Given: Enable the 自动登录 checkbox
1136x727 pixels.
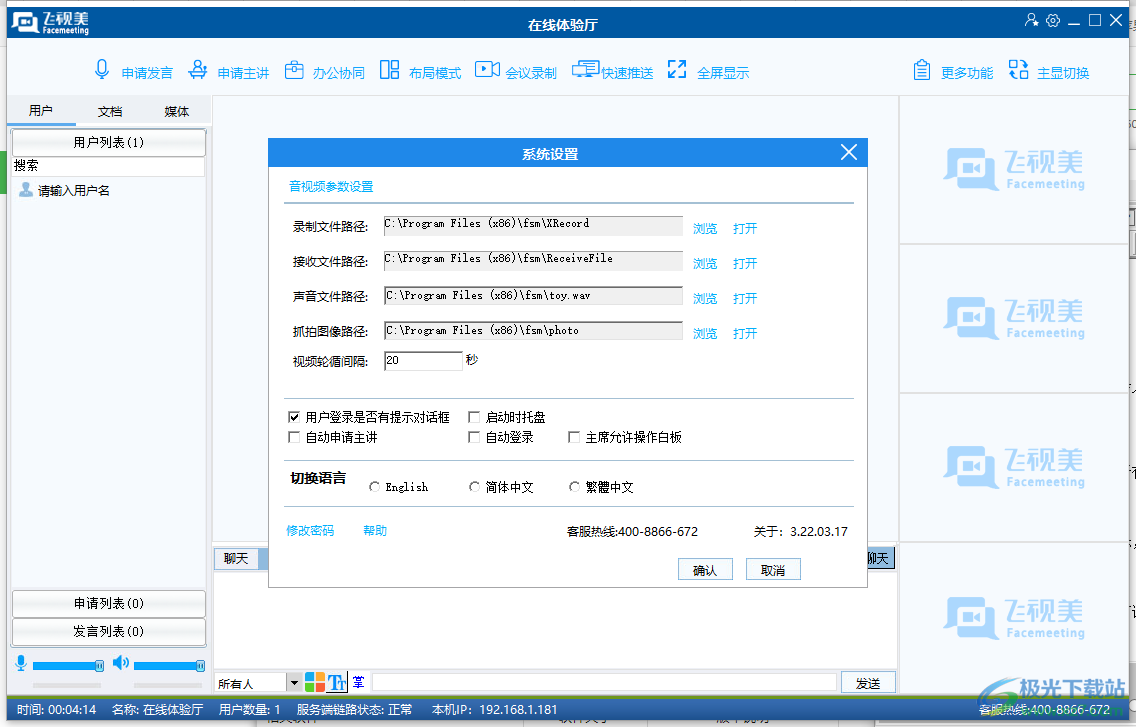Looking at the screenshot, I should pyautogui.click(x=474, y=437).
